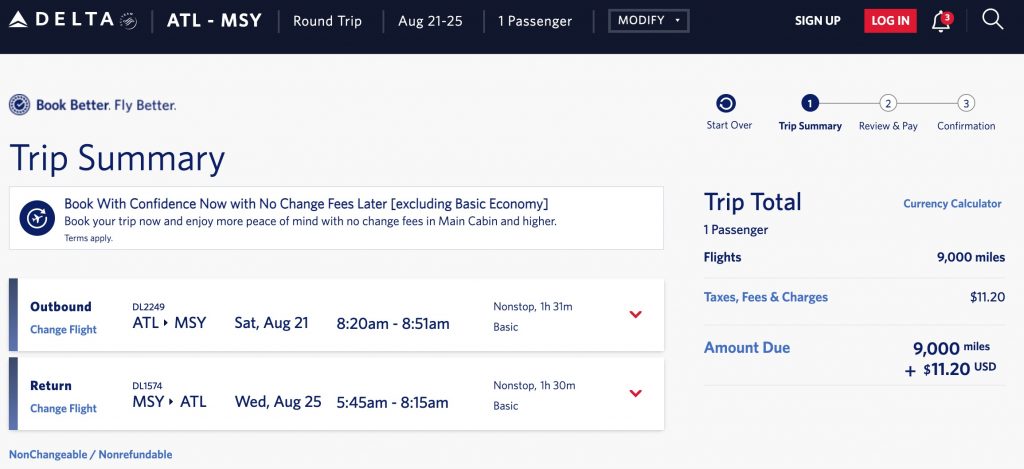
Task: Click NonChangeable / Nonrefundable link
Action: (x=90, y=455)
